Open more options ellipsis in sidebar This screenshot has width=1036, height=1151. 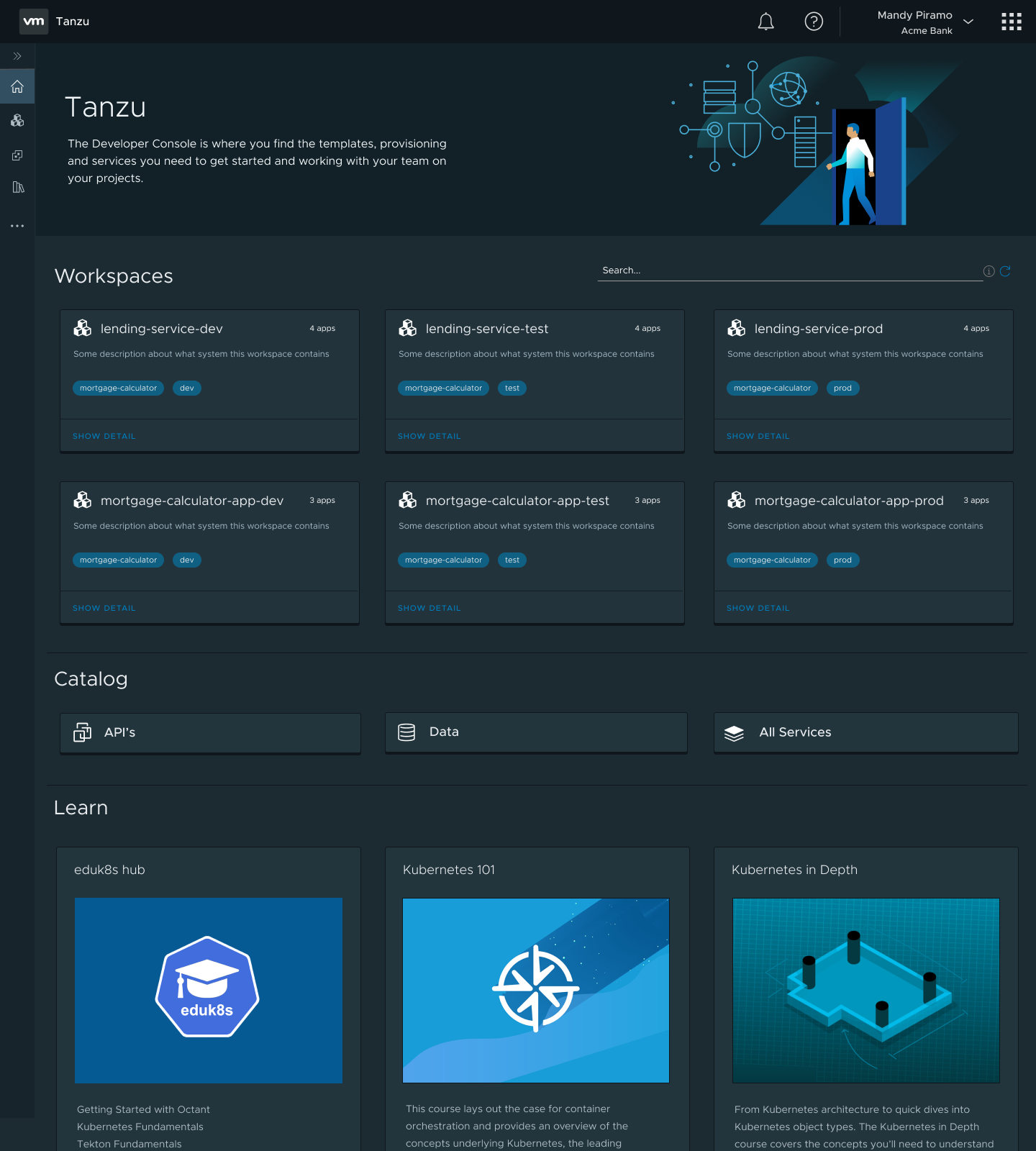(17, 226)
